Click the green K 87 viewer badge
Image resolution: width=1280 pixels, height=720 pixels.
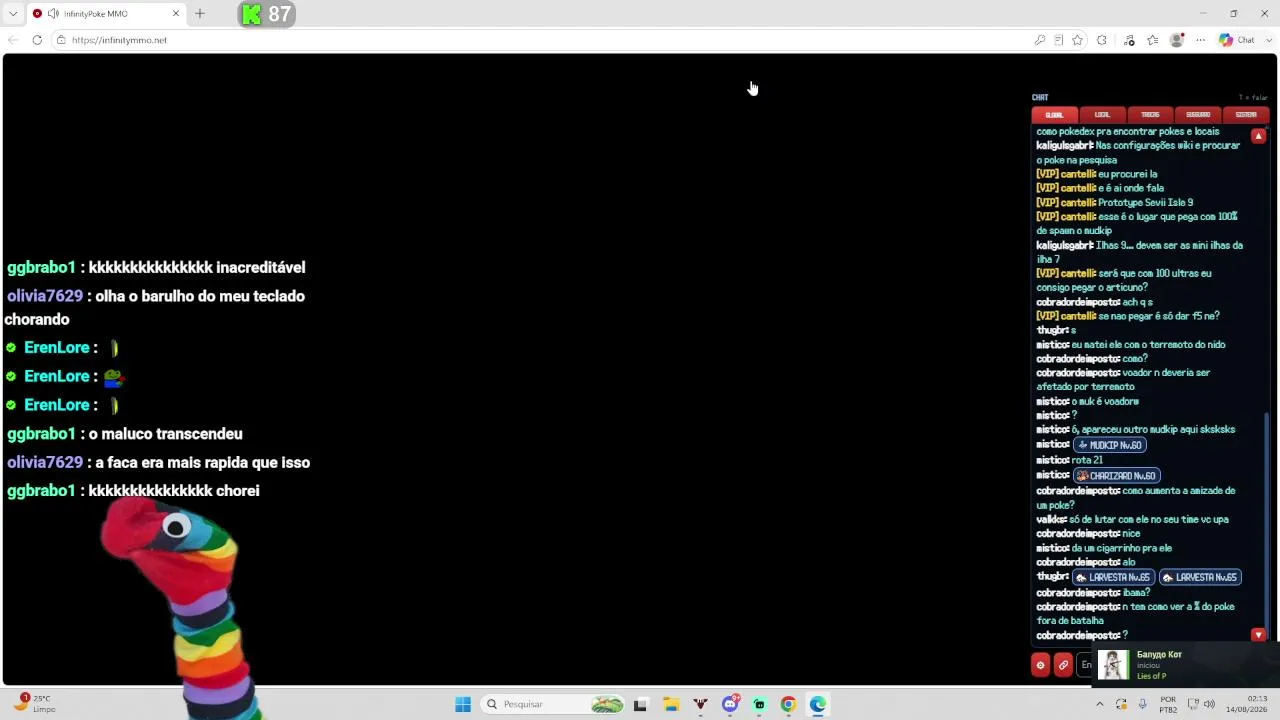(x=267, y=14)
